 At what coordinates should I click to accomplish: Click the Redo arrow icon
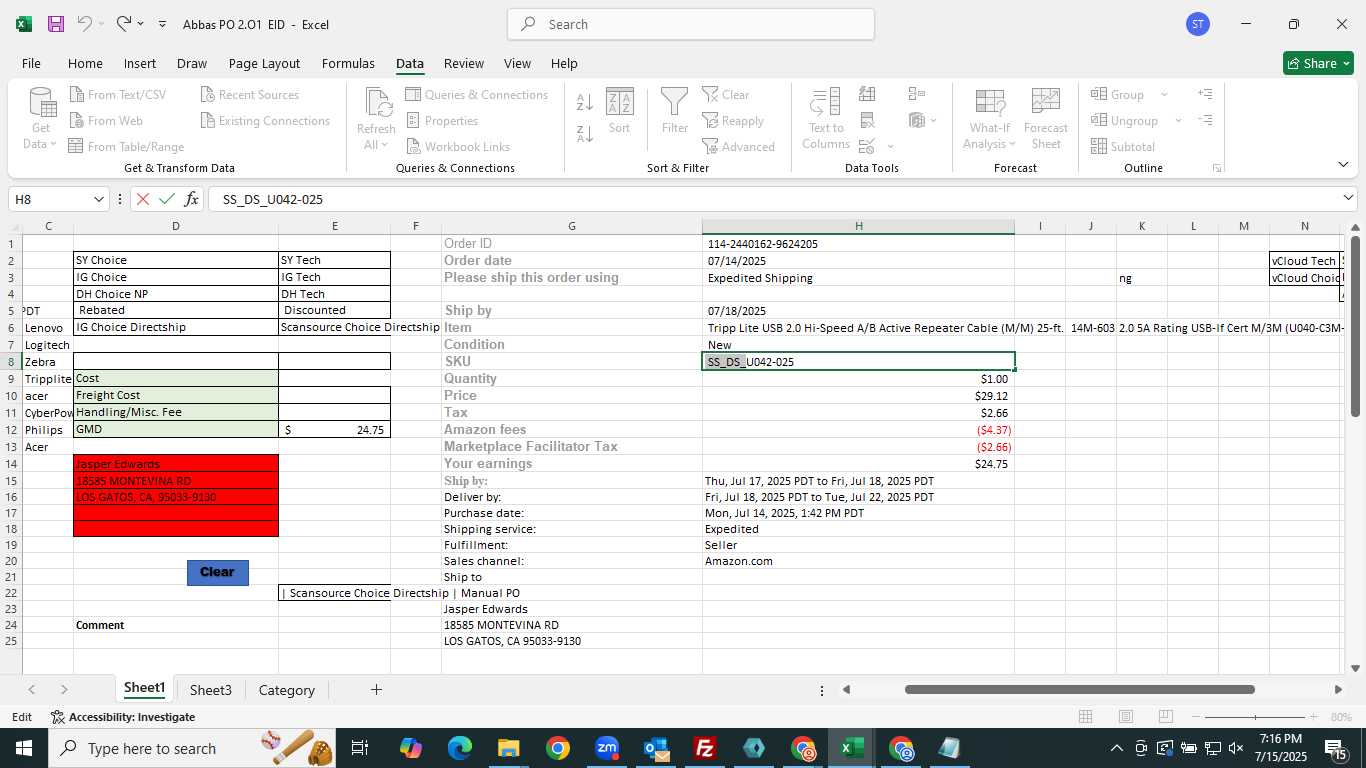124,23
